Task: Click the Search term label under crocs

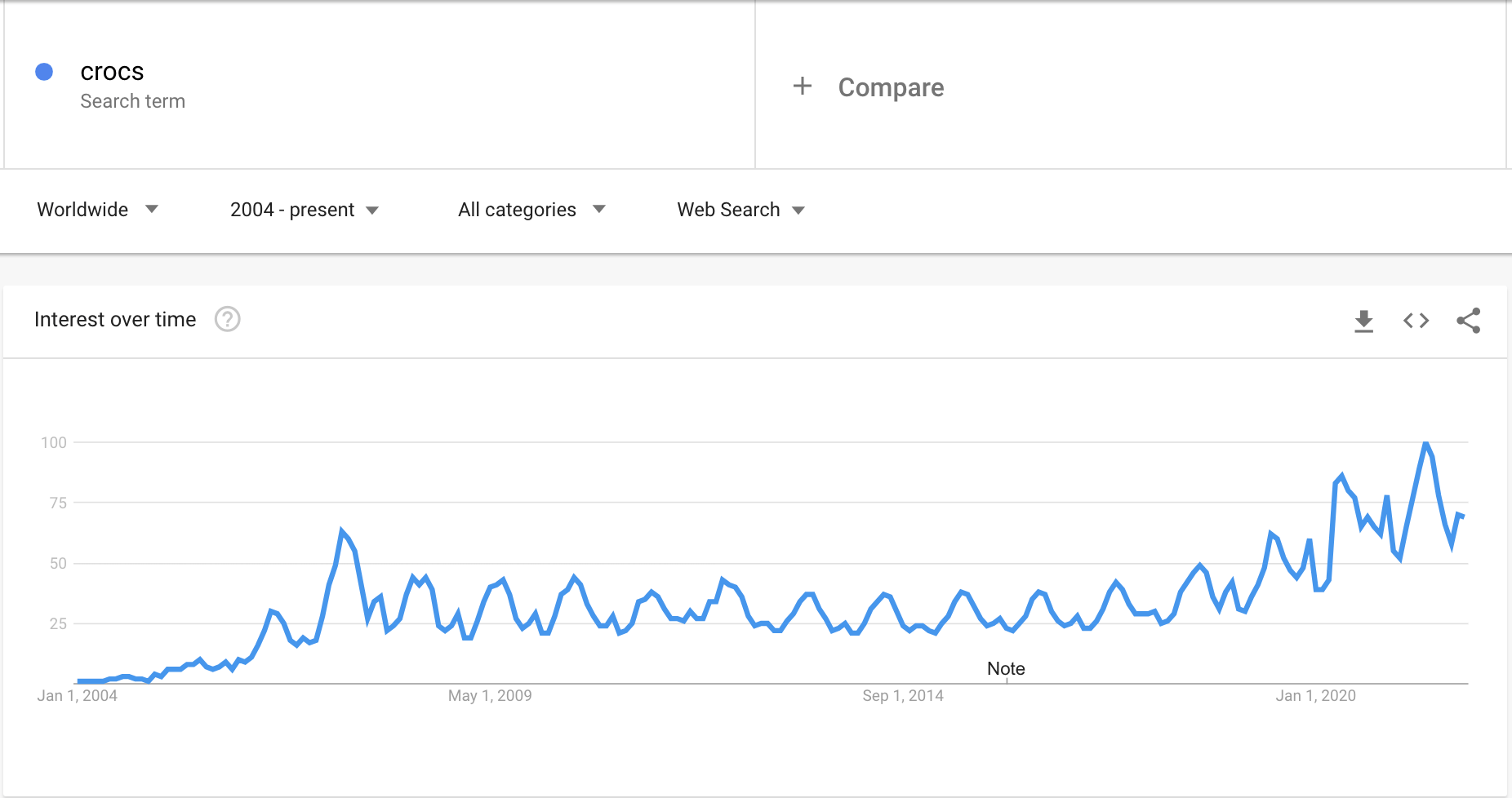Action: (132, 101)
